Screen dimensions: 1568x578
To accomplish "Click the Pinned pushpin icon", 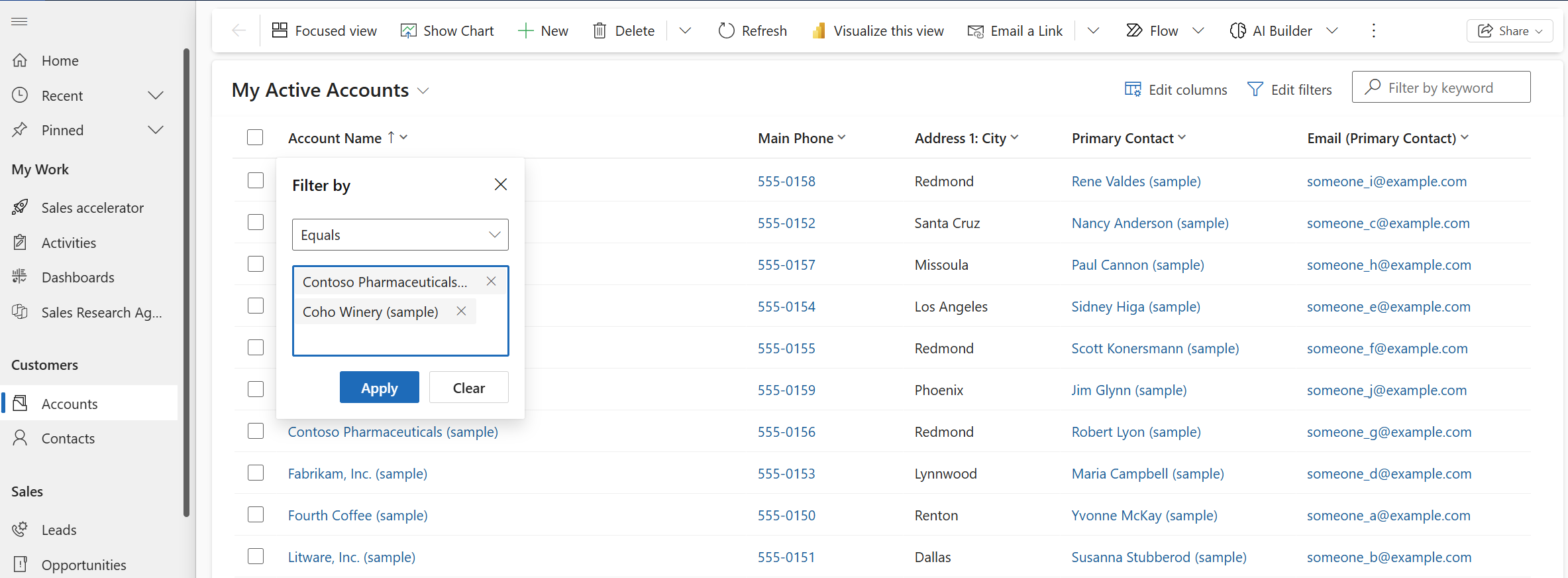I will (20, 130).
